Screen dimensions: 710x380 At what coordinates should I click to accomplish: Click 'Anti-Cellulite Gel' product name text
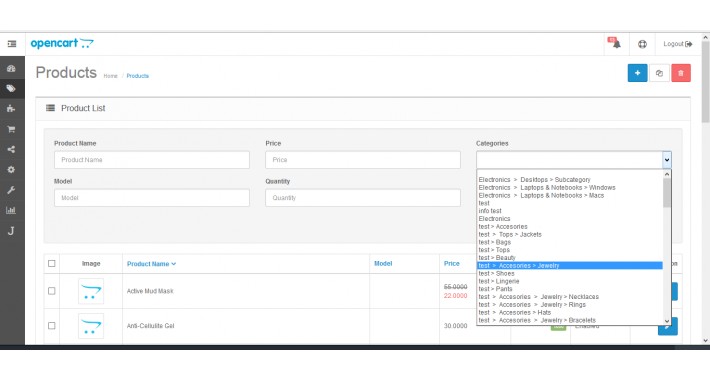[150, 326]
